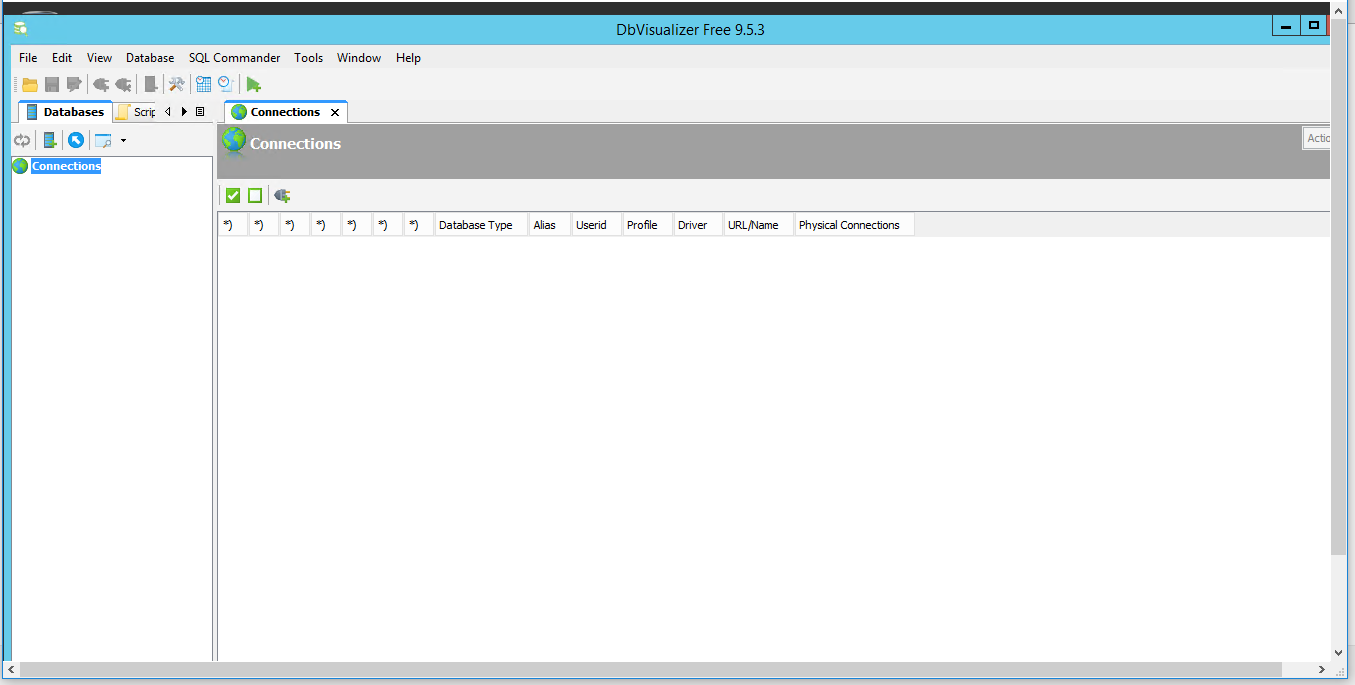Viewport: 1355px width, 685px height.
Task: Open the SQL Commander menu
Action: pyautogui.click(x=234, y=58)
